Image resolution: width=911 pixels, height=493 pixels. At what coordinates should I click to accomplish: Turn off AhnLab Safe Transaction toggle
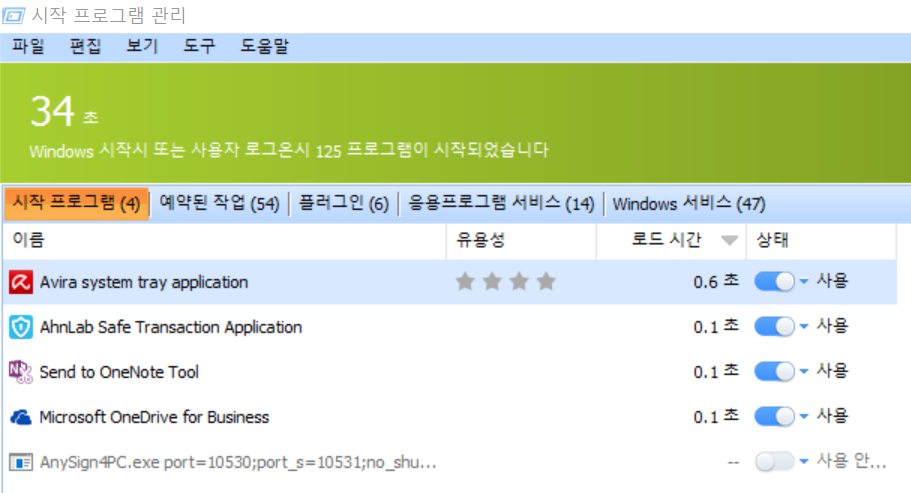coord(774,327)
